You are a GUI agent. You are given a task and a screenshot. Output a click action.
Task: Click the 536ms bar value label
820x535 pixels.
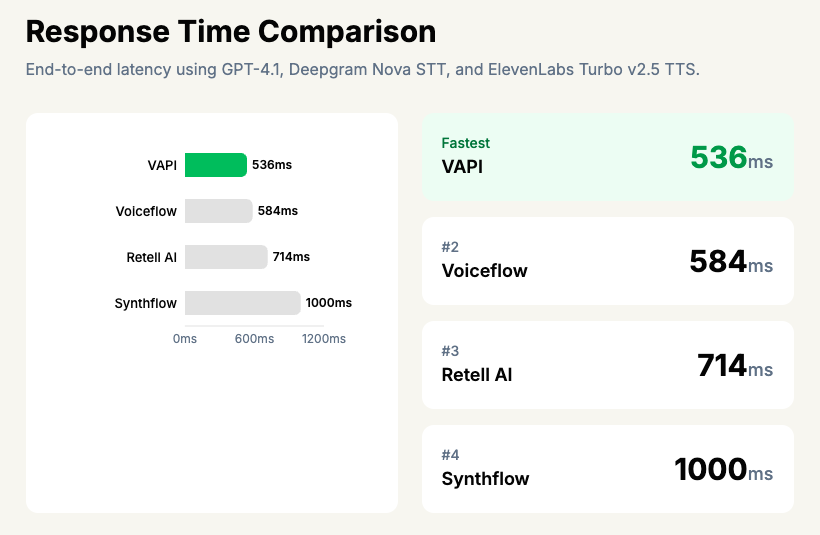coord(272,165)
